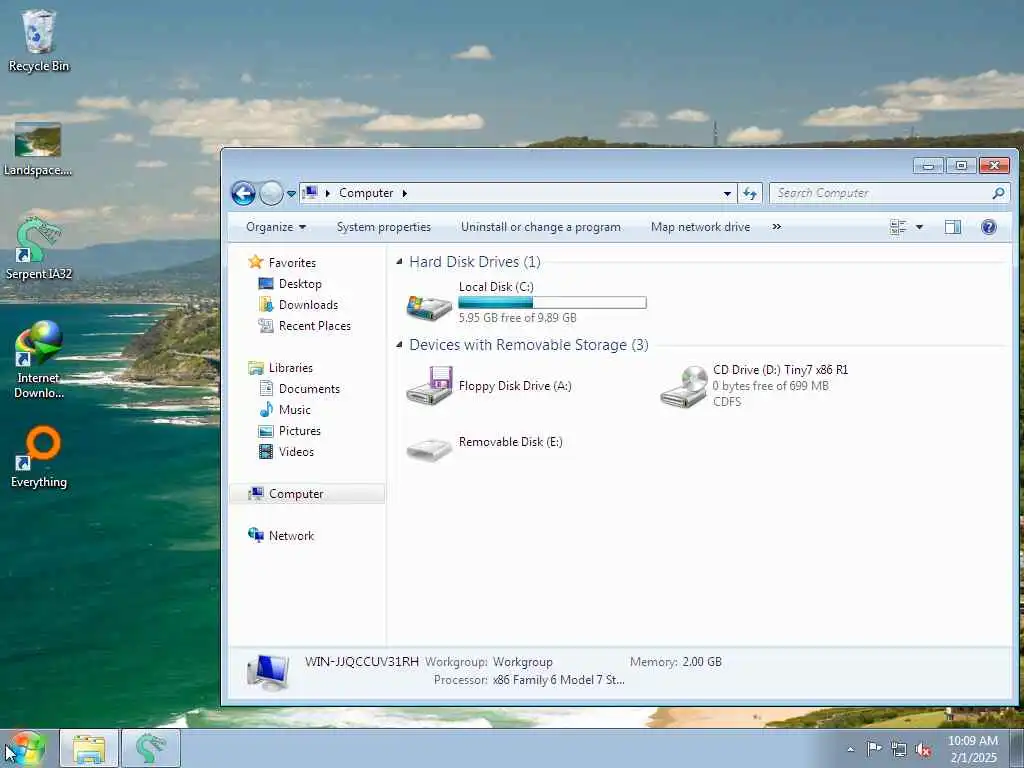
Task: Click the Back navigation arrow
Action: (x=244, y=193)
